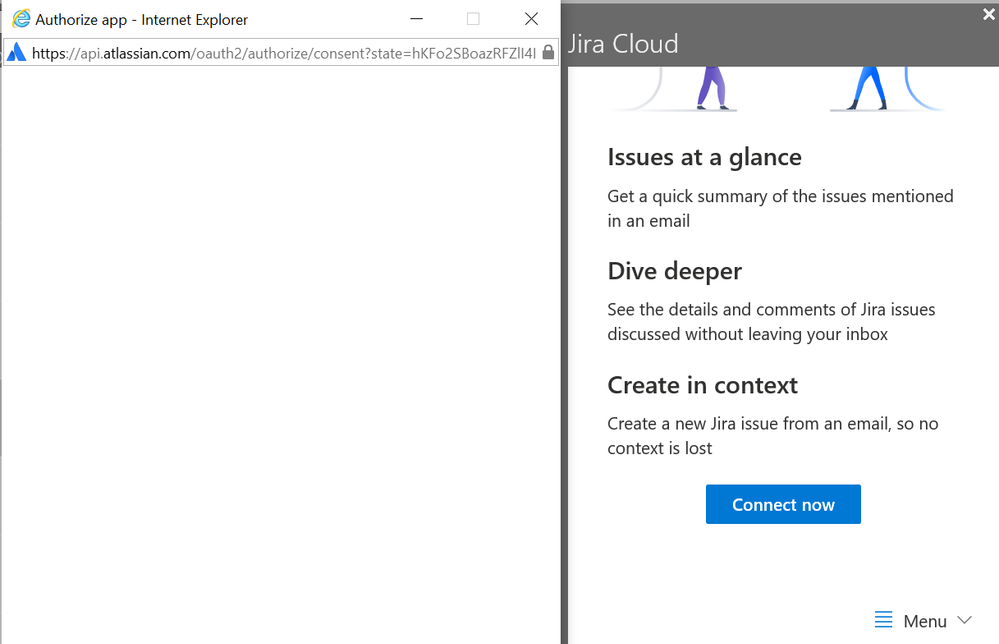Minimize the Authorize app window

[417, 19]
